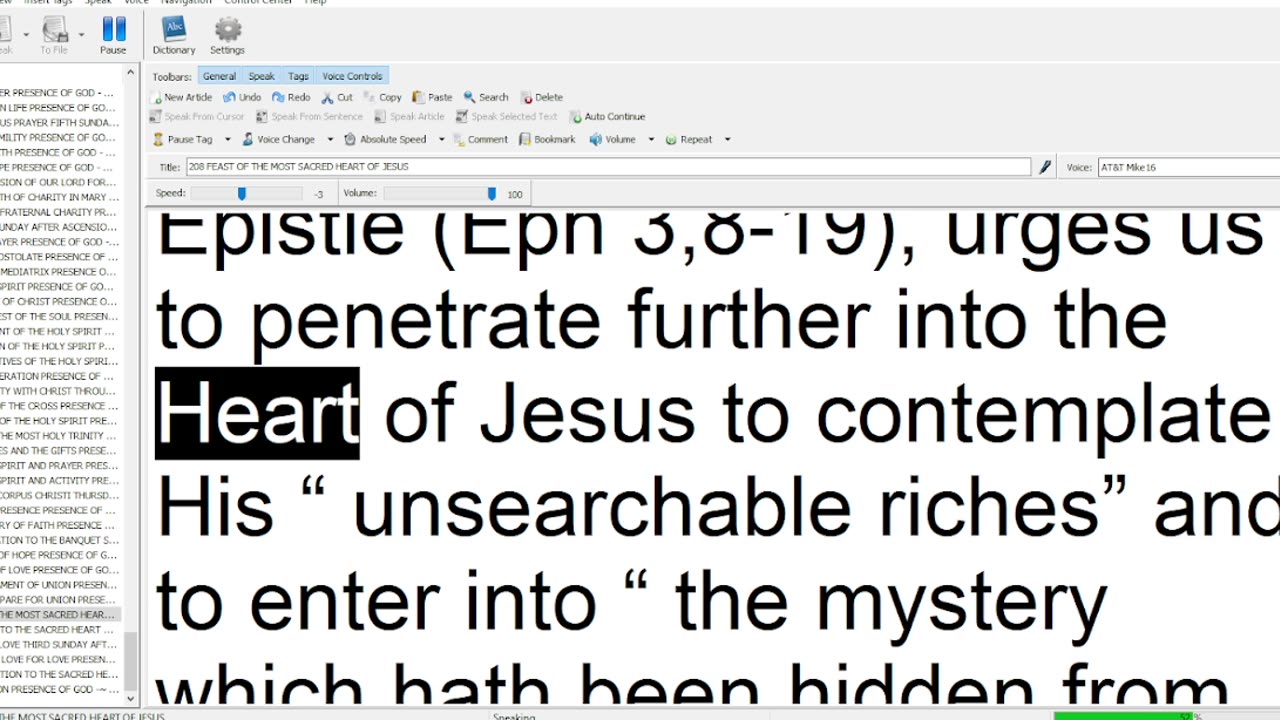This screenshot has height=720, width=1280.
Task: Select the TH OF CHARITY IN MARY article
Action: [60, 198]
